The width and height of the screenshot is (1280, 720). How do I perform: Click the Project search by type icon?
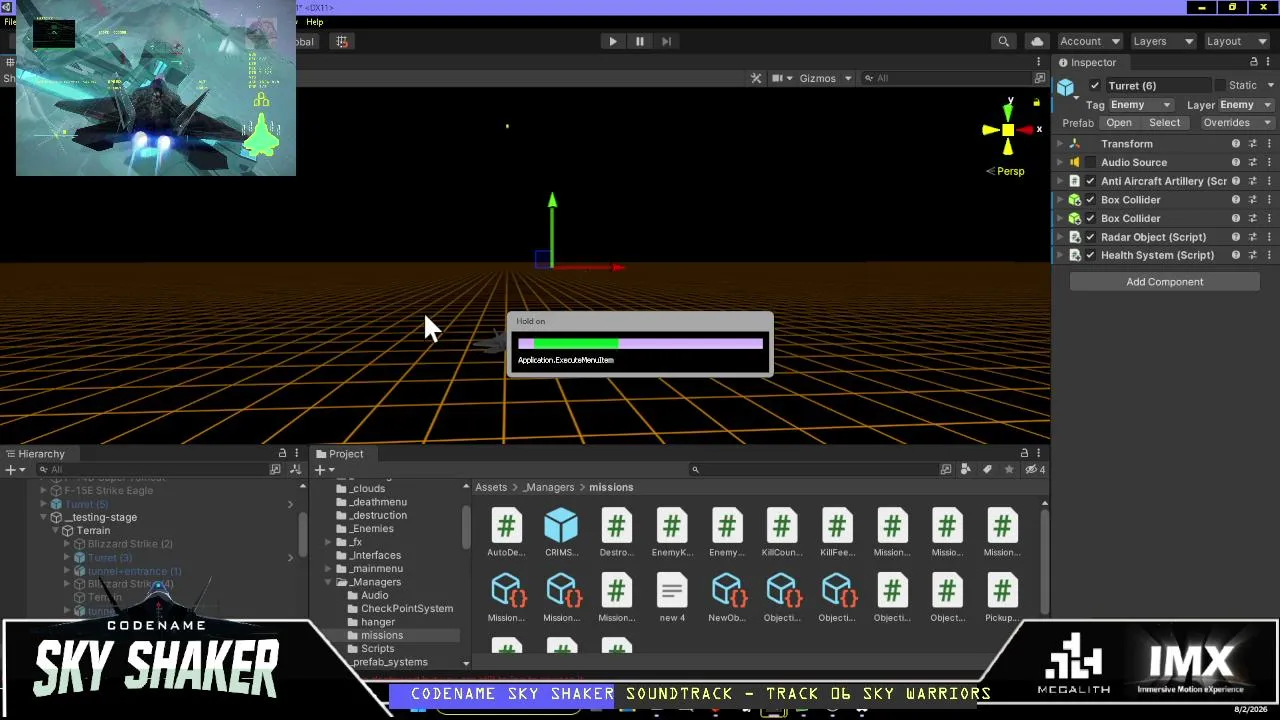pyautogui.click(x=966, y=469)
